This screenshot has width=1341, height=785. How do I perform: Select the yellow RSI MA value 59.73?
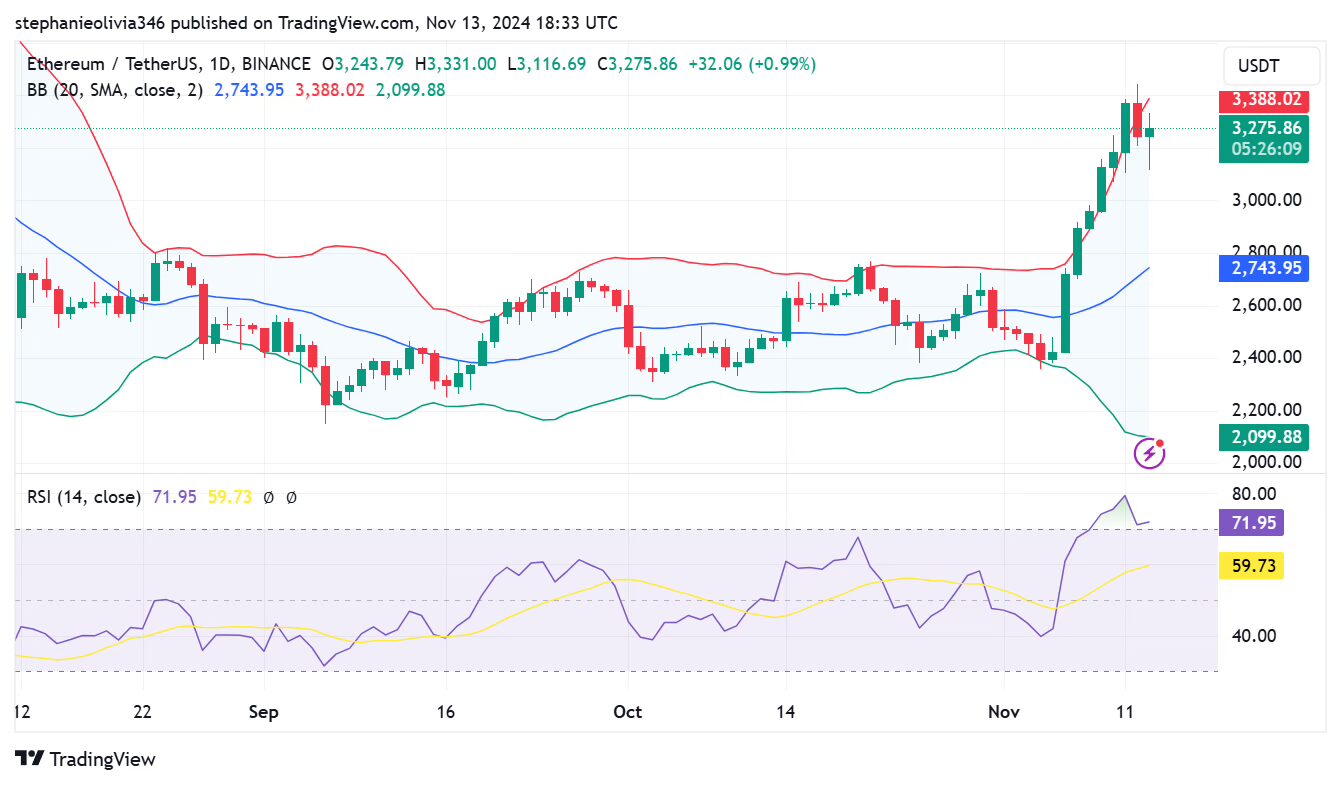[229, 496]
